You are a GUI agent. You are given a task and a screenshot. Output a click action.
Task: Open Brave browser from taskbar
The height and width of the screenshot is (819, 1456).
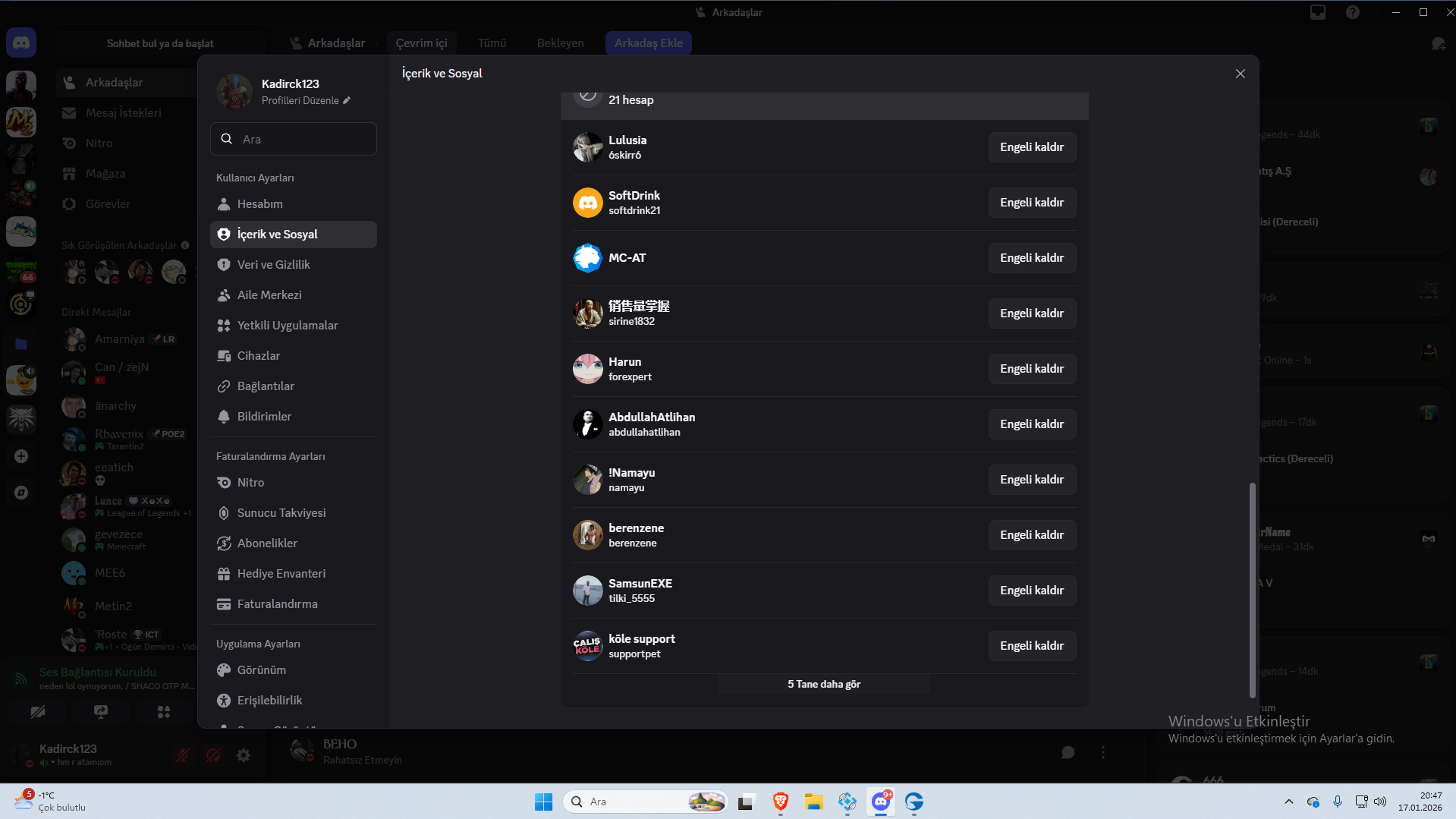pyautogui.click(x=781, y=802)
